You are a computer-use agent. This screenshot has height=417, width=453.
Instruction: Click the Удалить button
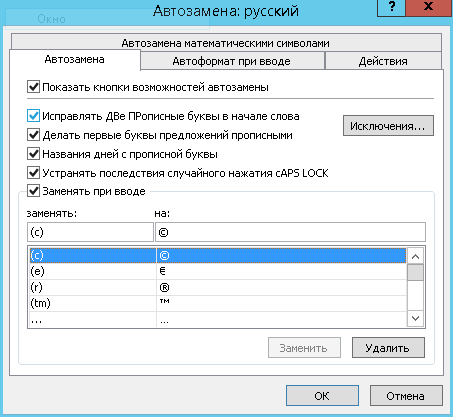388,348
